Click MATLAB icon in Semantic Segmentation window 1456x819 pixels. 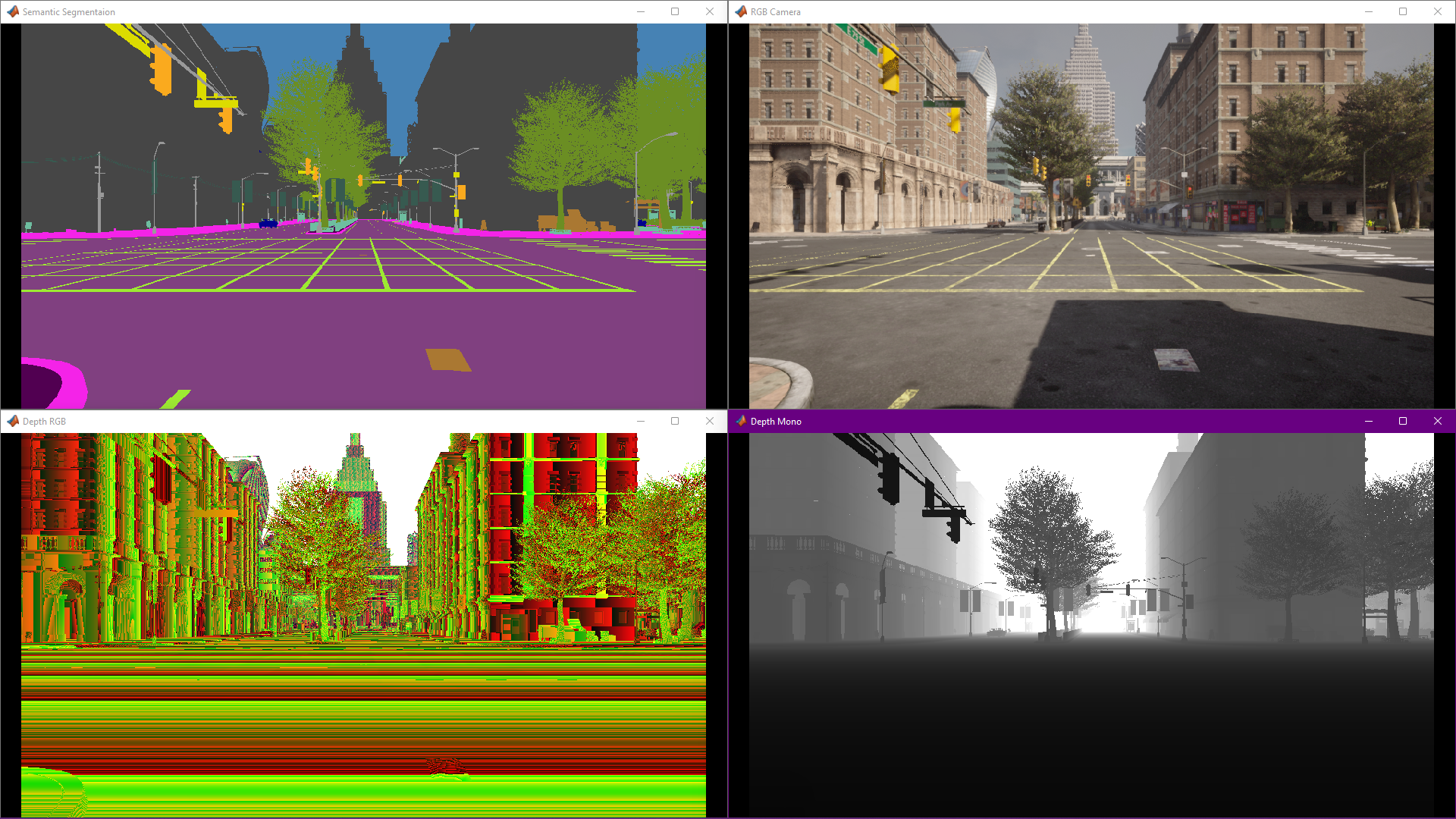pyautogui.click(x=13, y=11)
